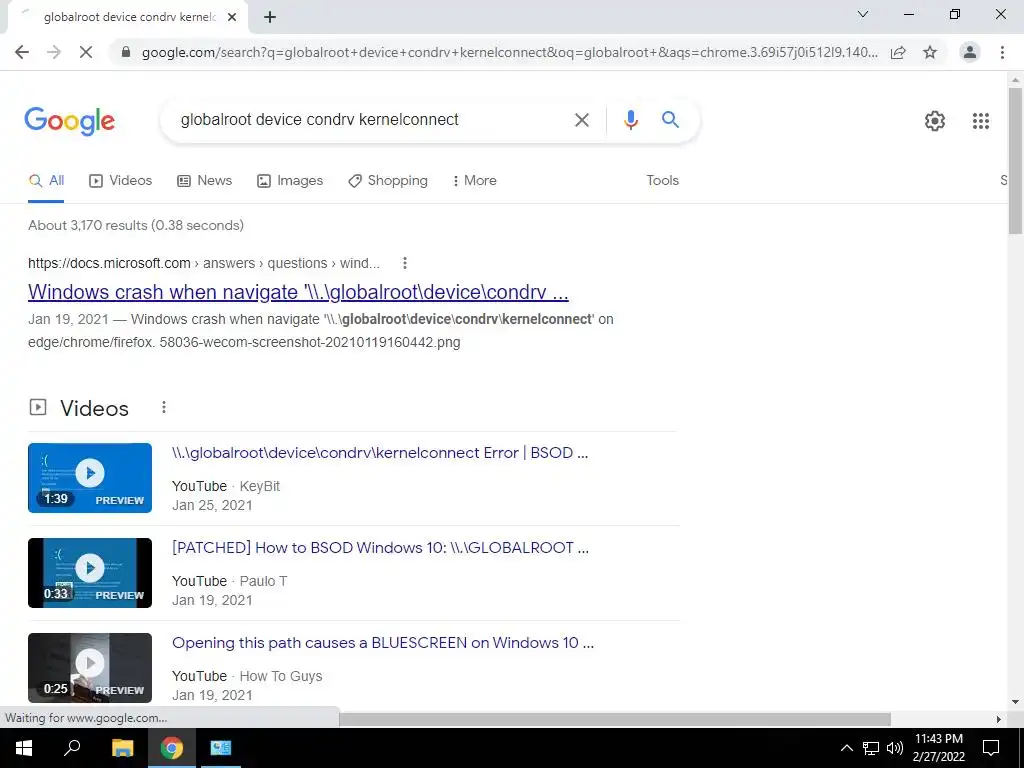Open the taskbar clock and date
Image resolution: width=1024 pixels, height=768 pixels.
click(938, 748)
